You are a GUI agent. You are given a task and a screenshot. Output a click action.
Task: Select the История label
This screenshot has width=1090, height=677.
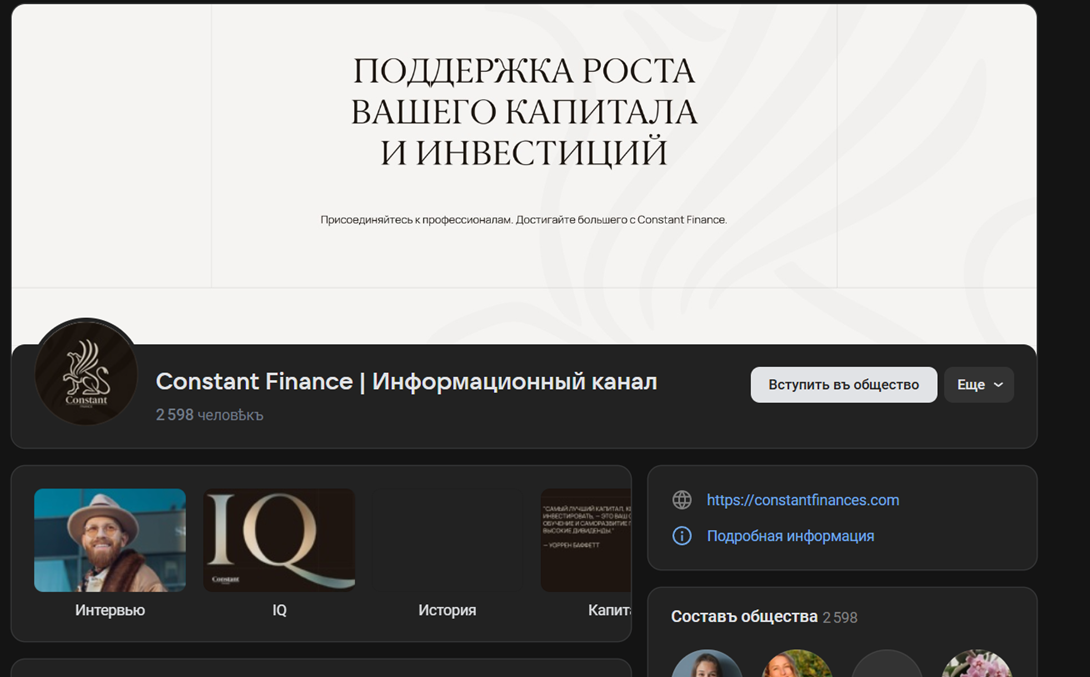point(447,610)
